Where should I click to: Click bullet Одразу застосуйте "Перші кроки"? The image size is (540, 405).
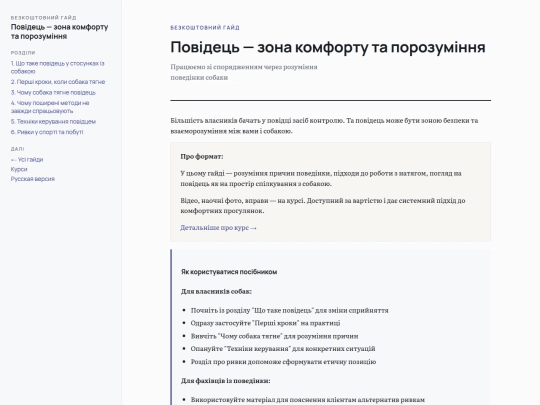[266, 323]
